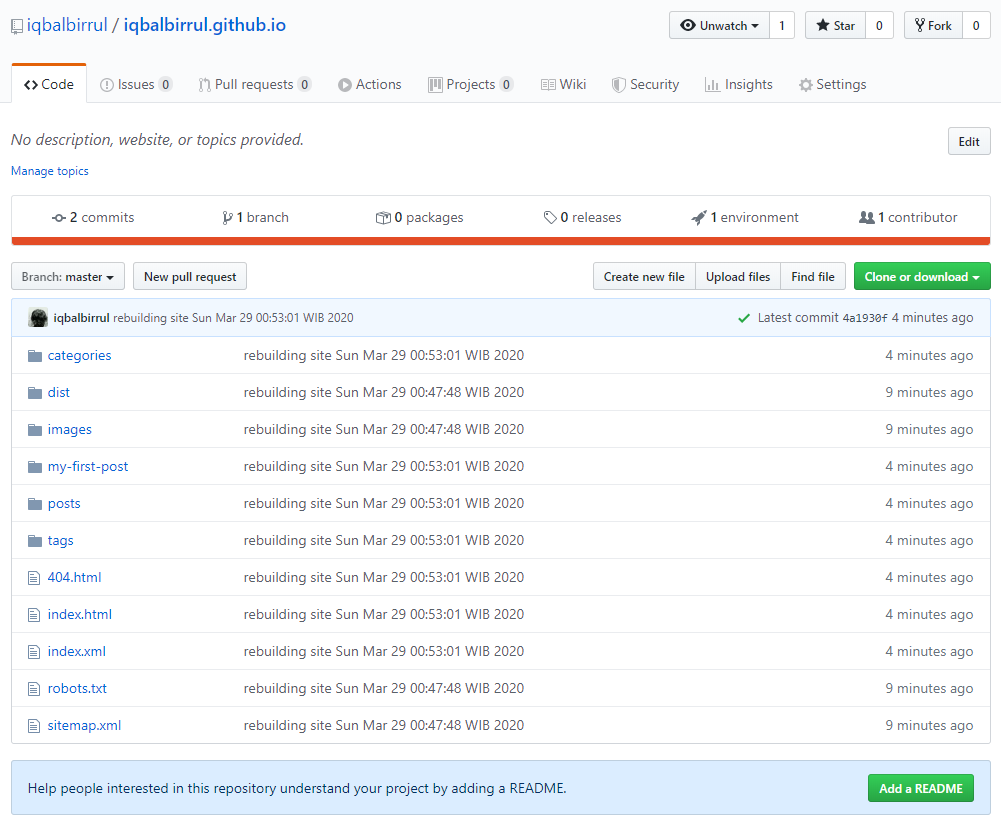Go to the Insights tab
1001x826 pixels.
click(738, 85)
